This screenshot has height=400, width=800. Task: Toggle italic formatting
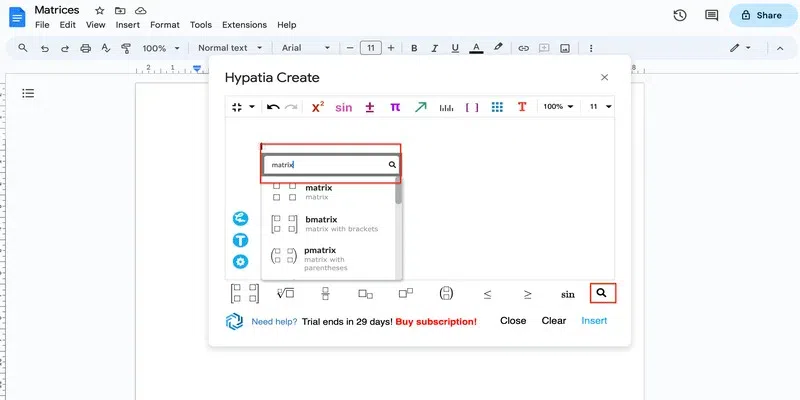(435, 48)
